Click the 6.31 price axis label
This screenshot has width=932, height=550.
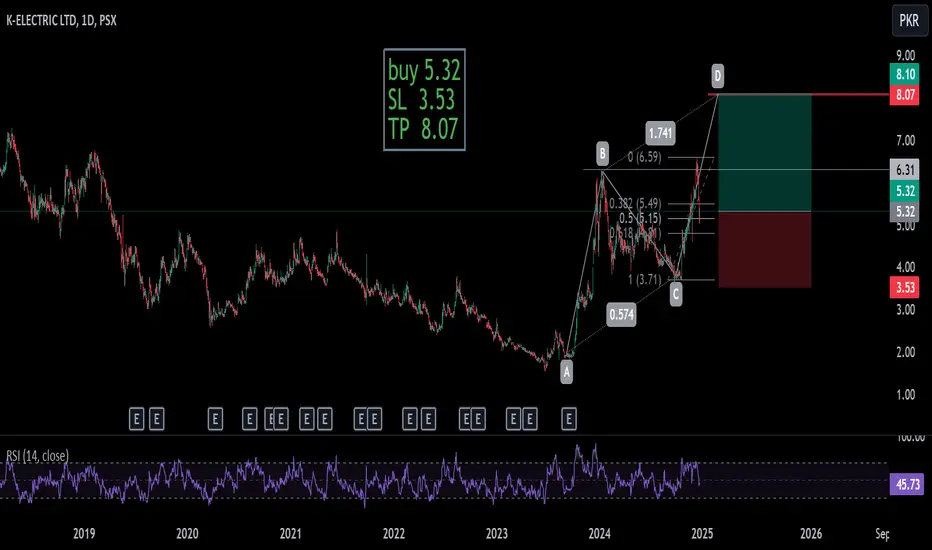pyautogui.click(x=905, y=169)
